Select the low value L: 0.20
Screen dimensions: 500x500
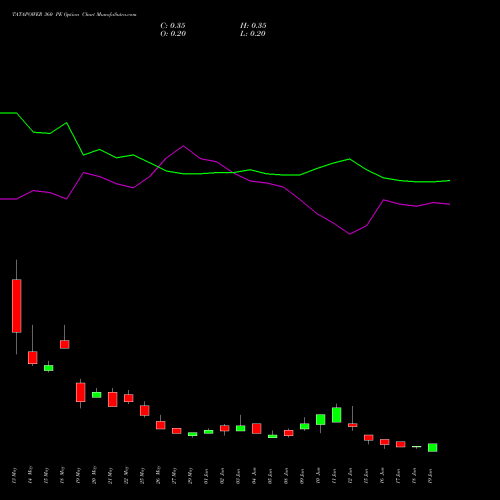tap(253, 34)
